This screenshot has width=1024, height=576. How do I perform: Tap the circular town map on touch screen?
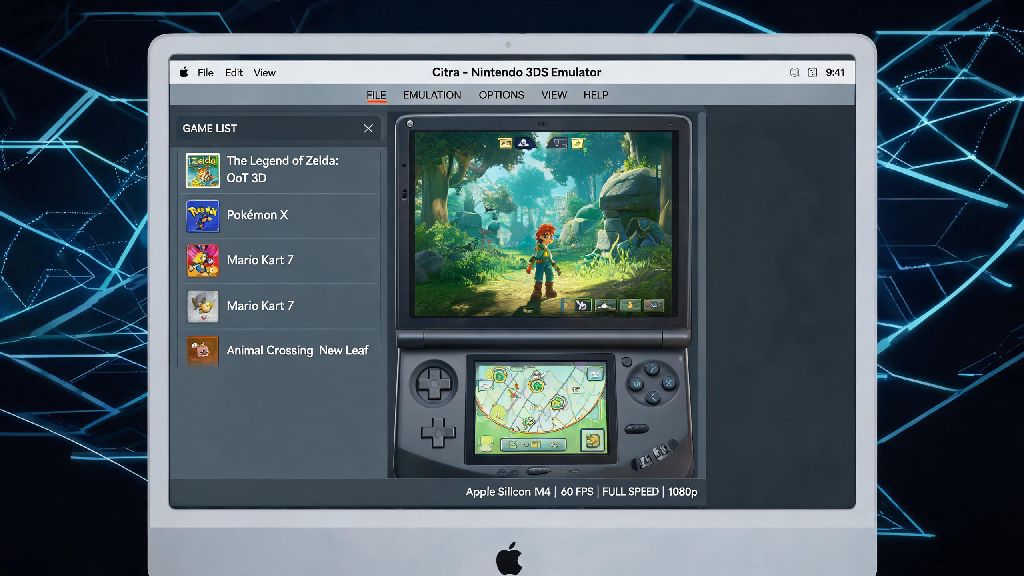(539, 400)
